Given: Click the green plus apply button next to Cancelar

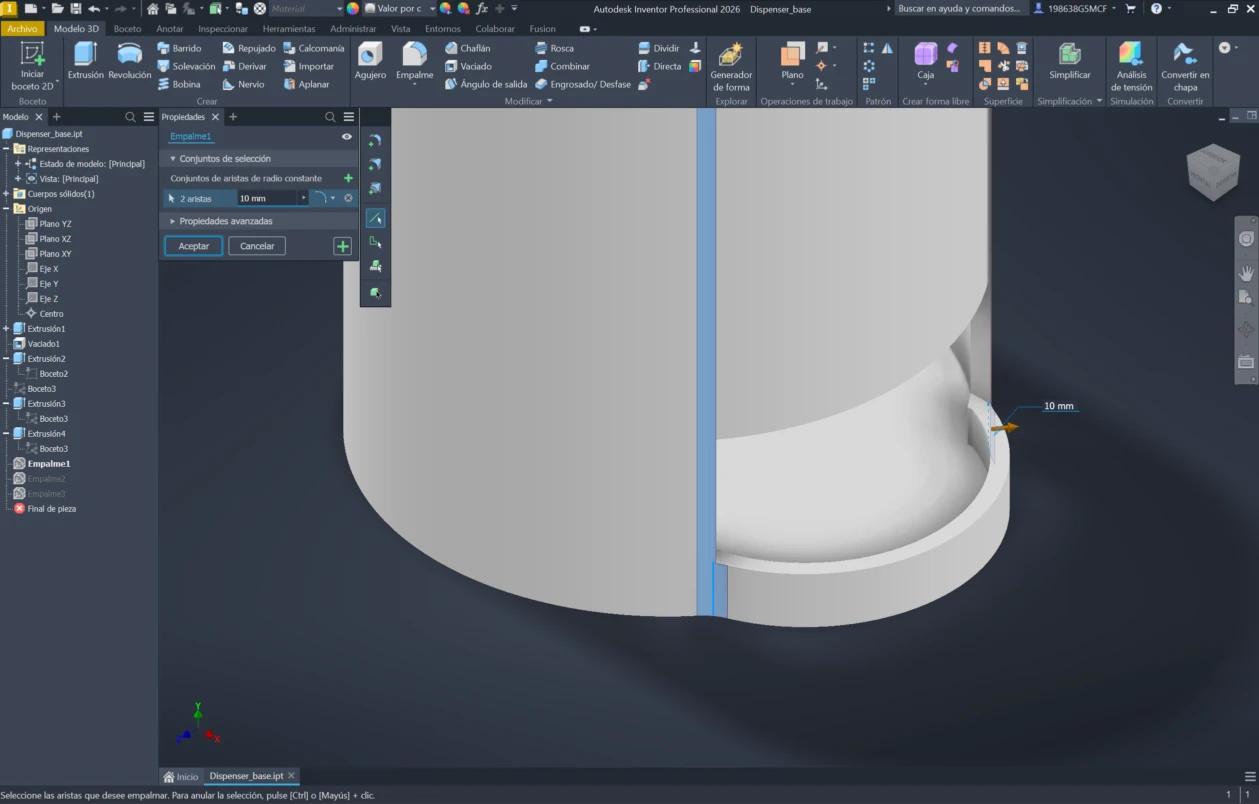Looking at the screenshot, I should coord(343,246).
